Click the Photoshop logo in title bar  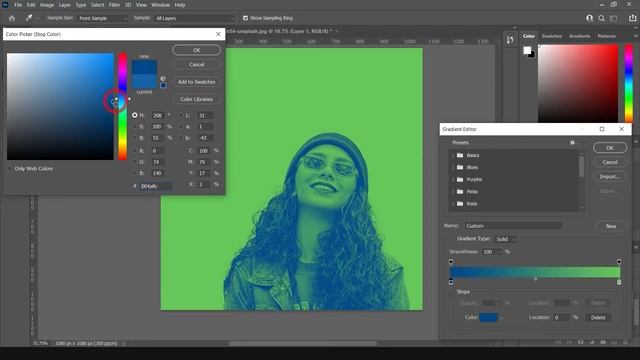(x=5, y=5)
